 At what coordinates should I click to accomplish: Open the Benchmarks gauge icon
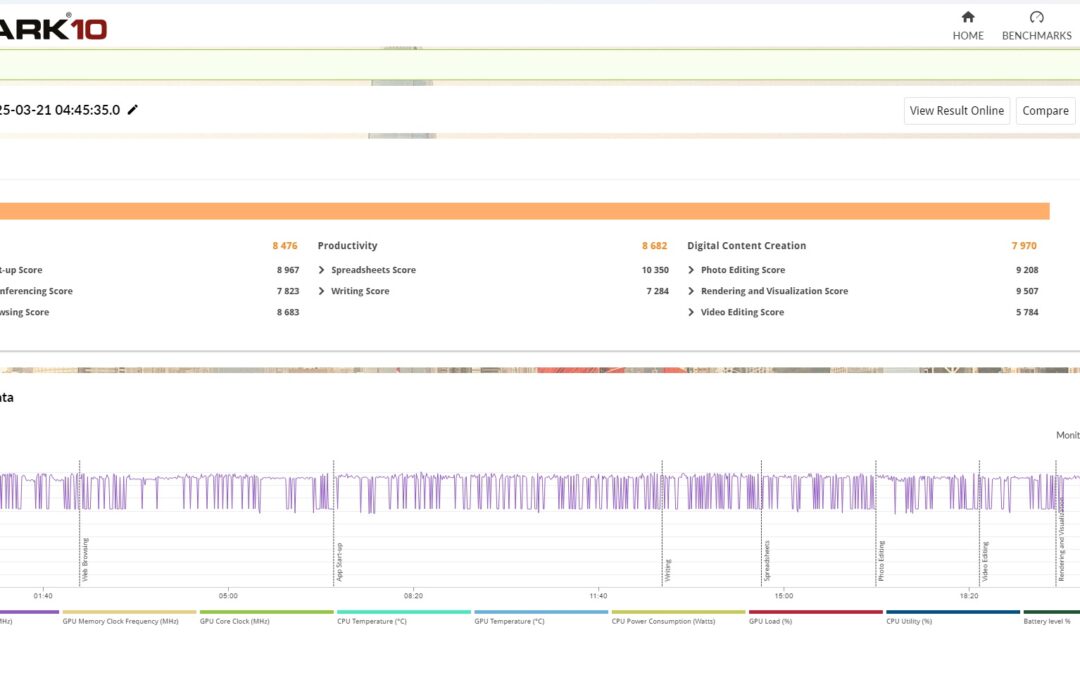coord(1036,18)
